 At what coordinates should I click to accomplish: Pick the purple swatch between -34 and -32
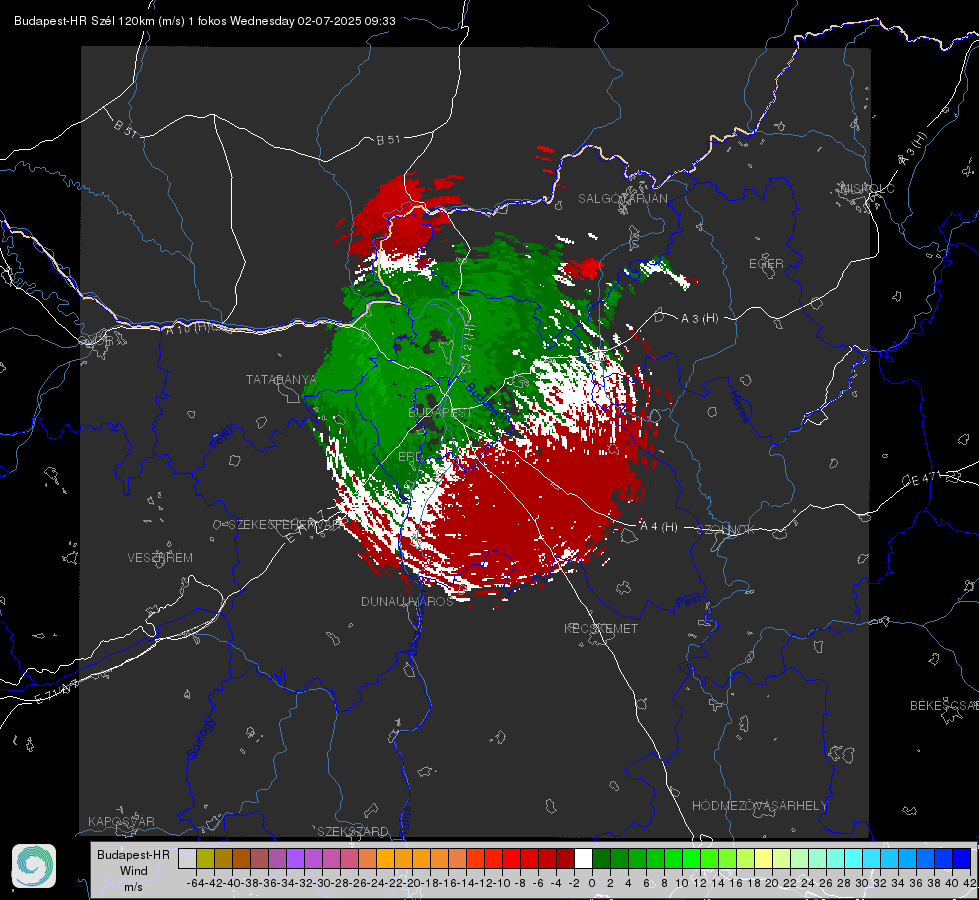(295, 859)
